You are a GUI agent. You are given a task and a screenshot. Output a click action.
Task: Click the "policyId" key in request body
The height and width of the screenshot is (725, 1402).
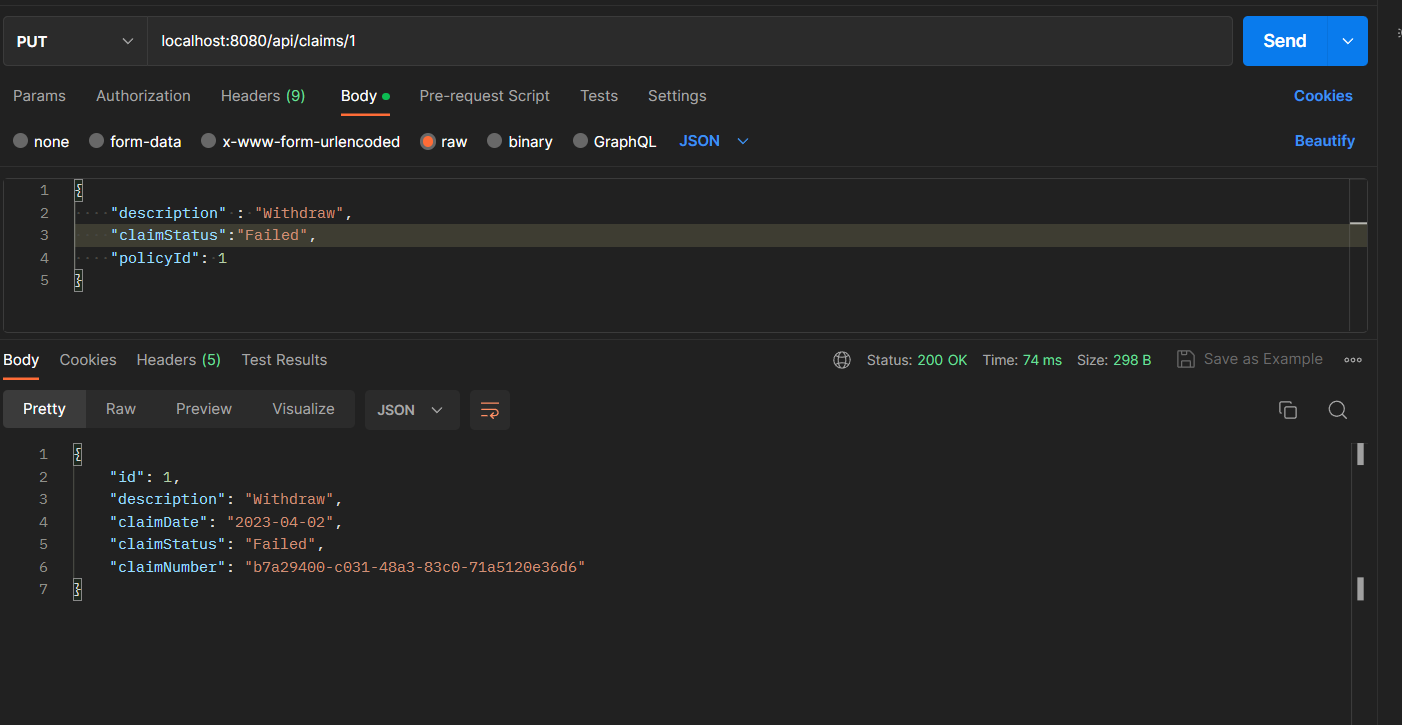(155, 258)
